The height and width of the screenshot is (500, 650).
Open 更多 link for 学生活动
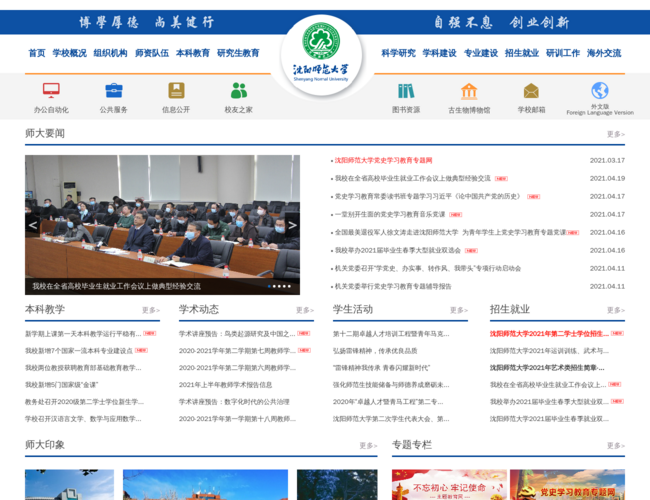(x=459, y=310)
